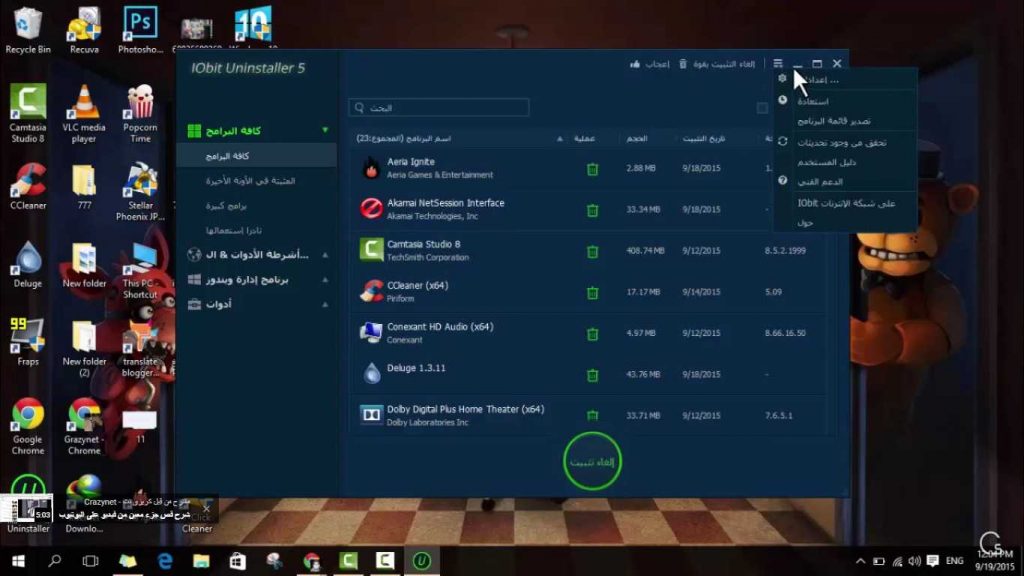Click the trash icon for Akamai NetSession Interface
Screen dimensions: 1024x576
592,210
